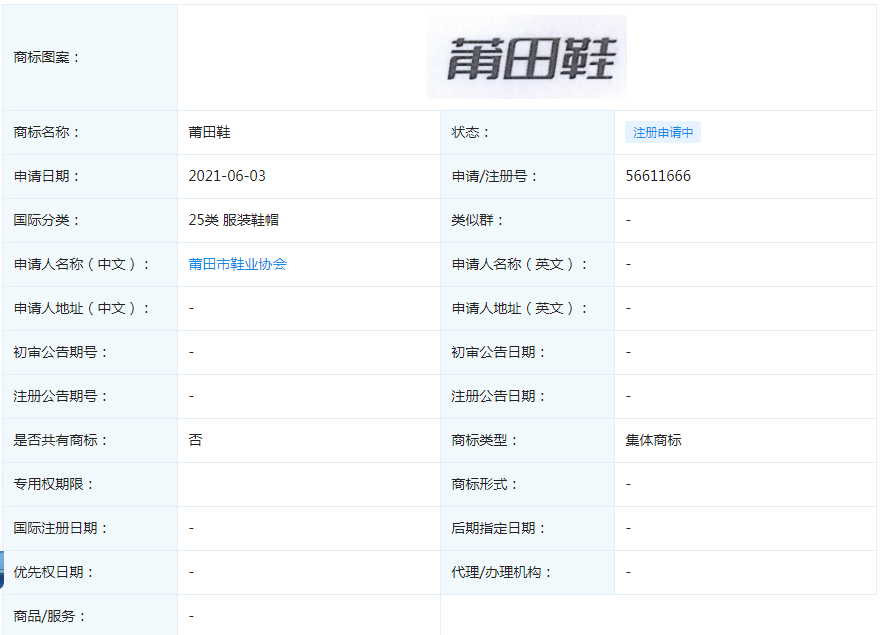
Task: Click the 申请人地址（英文） label
Action: [520, 308]
